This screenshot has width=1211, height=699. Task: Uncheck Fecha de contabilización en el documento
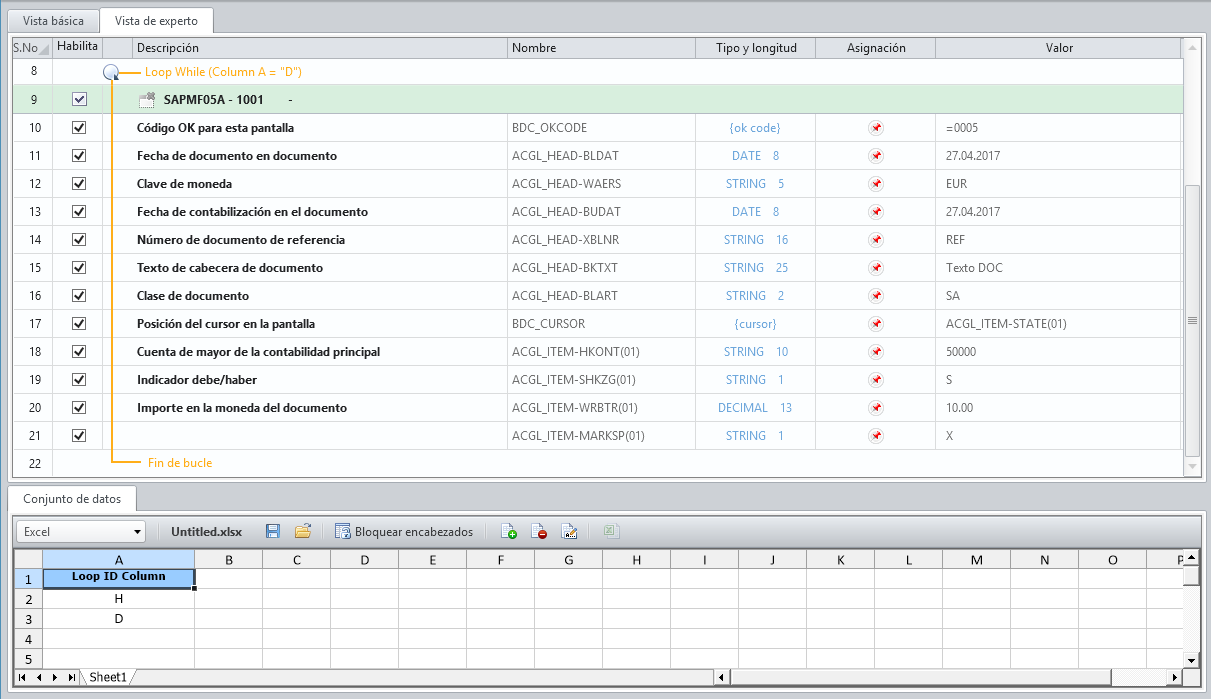[79, 212]
